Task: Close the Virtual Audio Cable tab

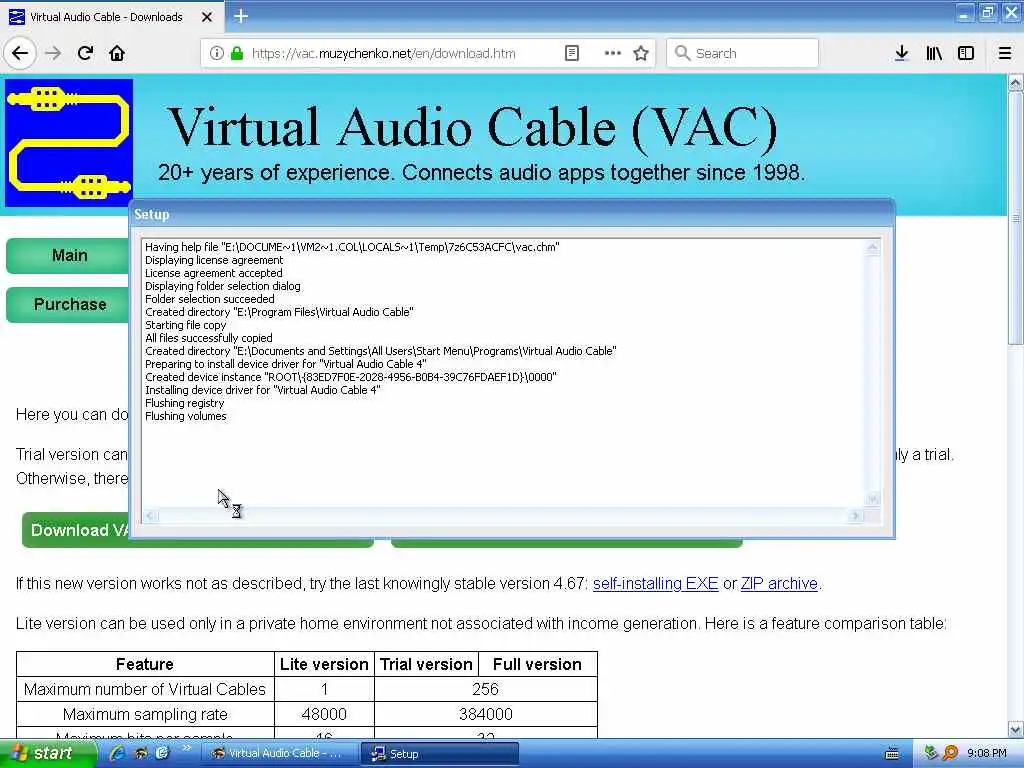Action: (x=206, y=17)
